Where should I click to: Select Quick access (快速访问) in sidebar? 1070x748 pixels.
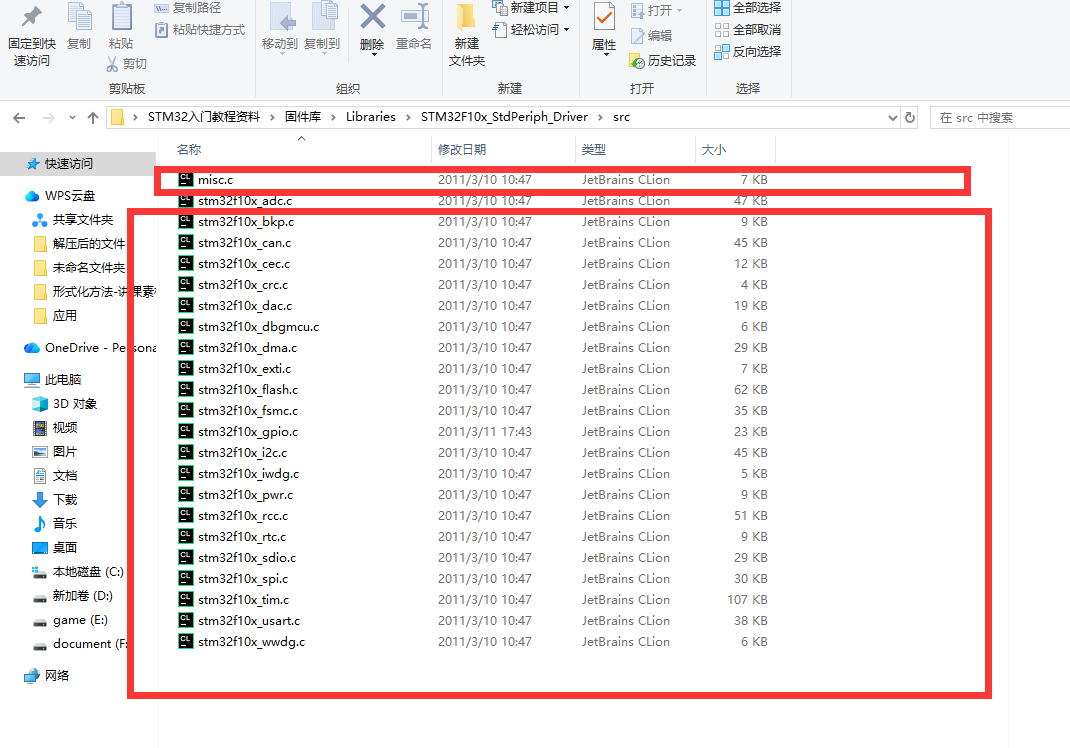pyautogui.click(x=68, y=164)
